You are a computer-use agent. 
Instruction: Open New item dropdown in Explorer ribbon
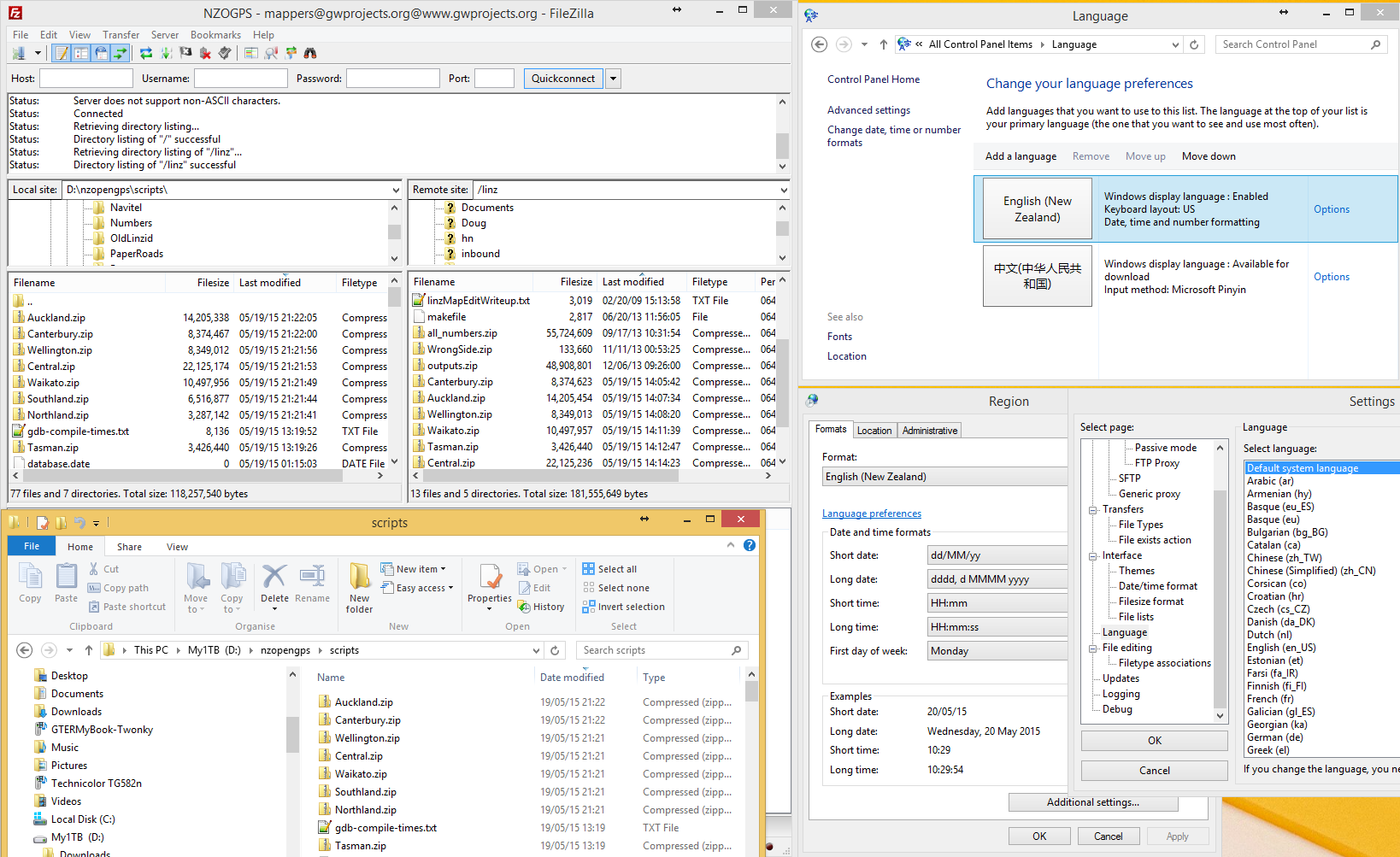coord(413,569)
